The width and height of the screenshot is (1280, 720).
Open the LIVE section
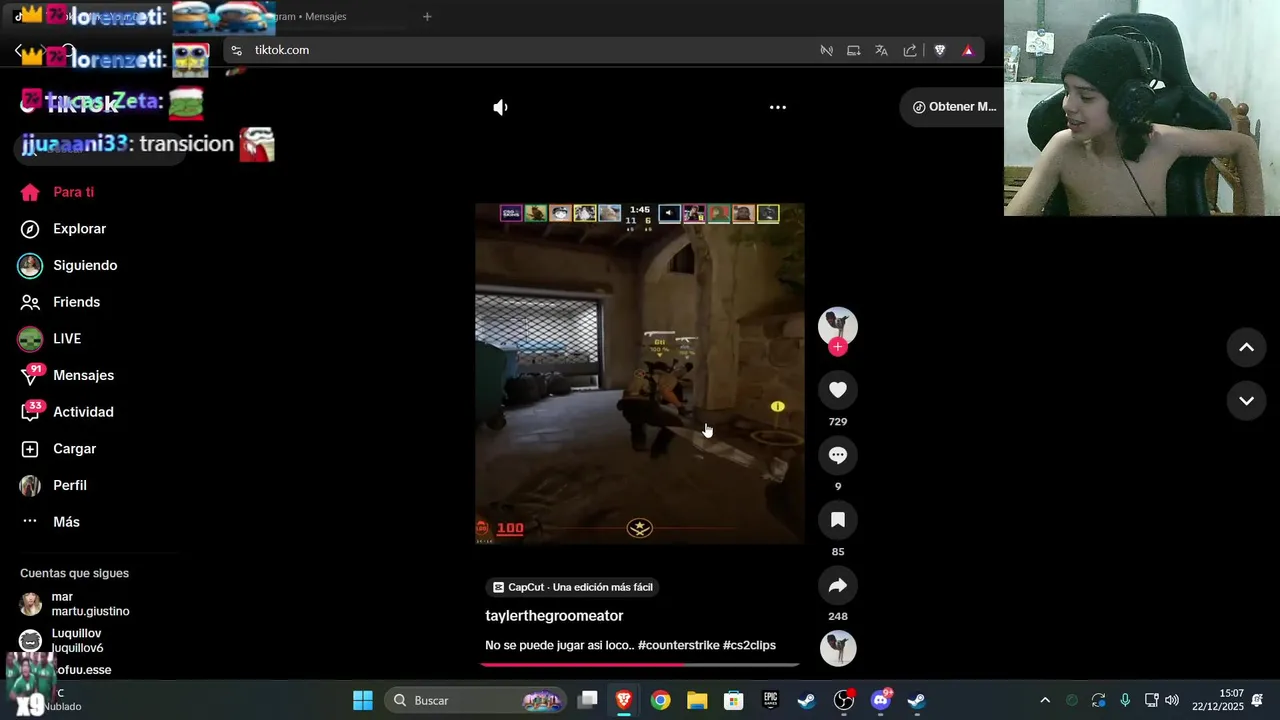(x=67, y=339)
